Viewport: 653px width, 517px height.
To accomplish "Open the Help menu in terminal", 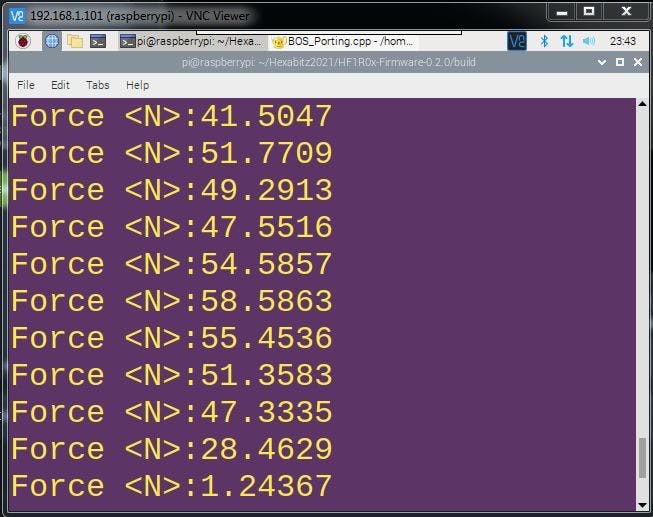I will coord(137,85).
